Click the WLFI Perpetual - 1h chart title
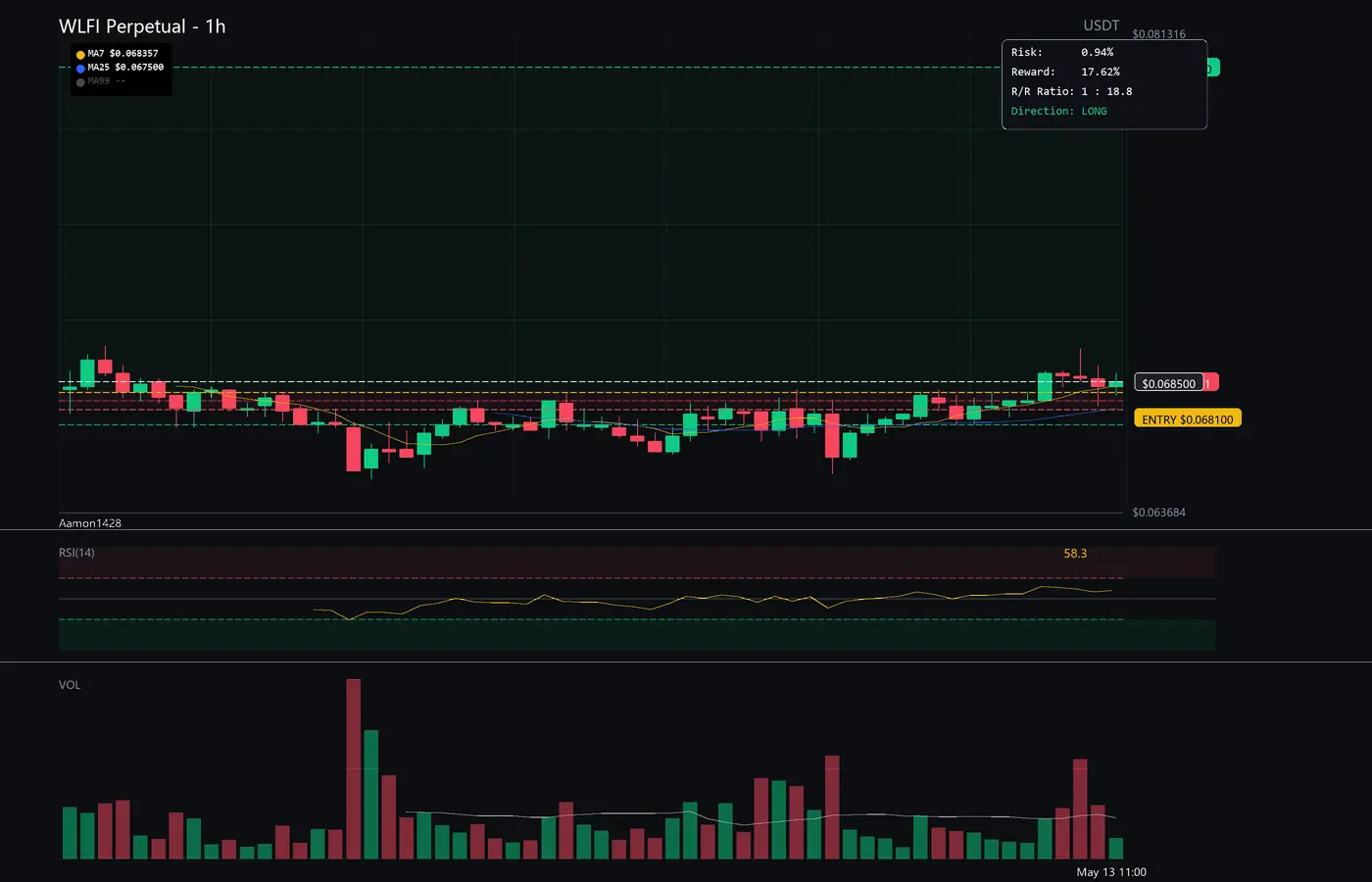 coord(142,26)
